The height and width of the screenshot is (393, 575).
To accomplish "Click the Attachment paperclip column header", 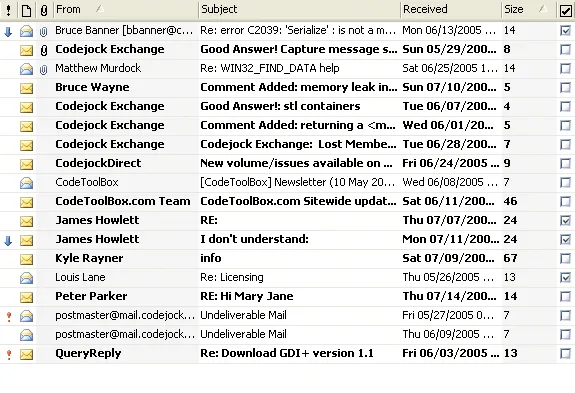I will coord(44,11).
